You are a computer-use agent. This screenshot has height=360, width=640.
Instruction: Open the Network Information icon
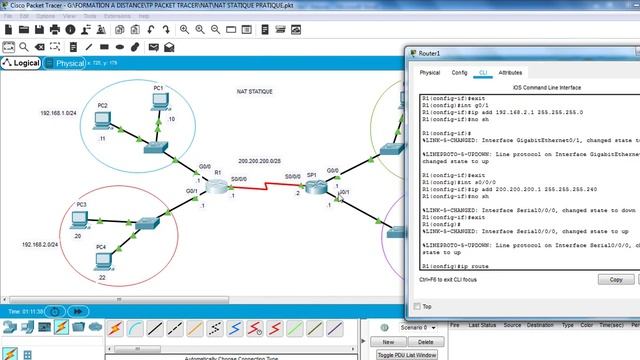coord(70,29)
